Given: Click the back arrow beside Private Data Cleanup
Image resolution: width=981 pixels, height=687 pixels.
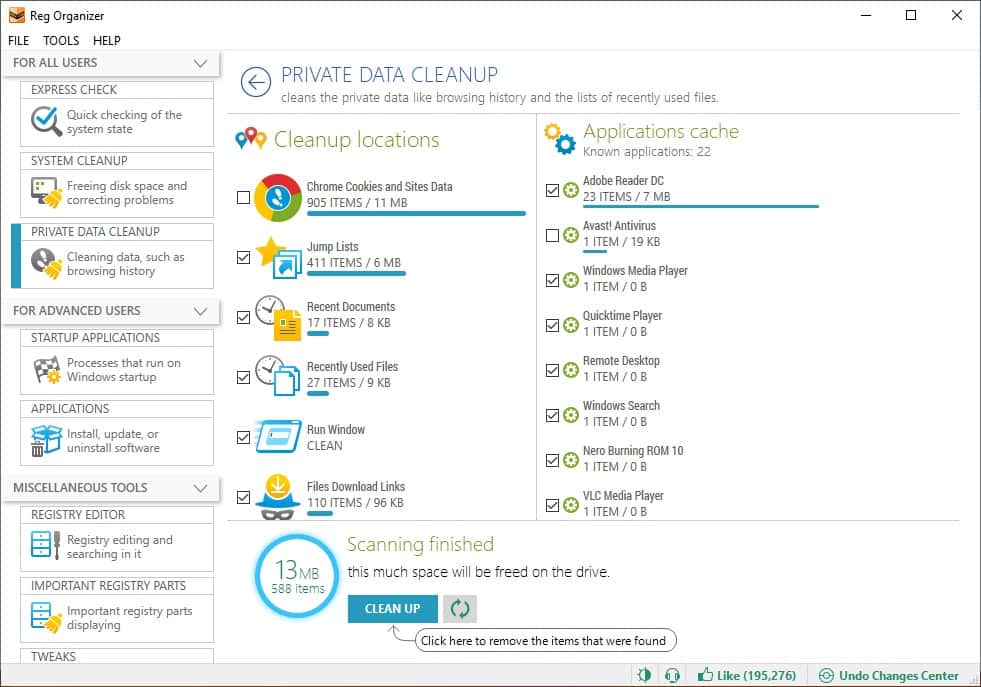Looking at the screenshot, I should coord(256,83).
